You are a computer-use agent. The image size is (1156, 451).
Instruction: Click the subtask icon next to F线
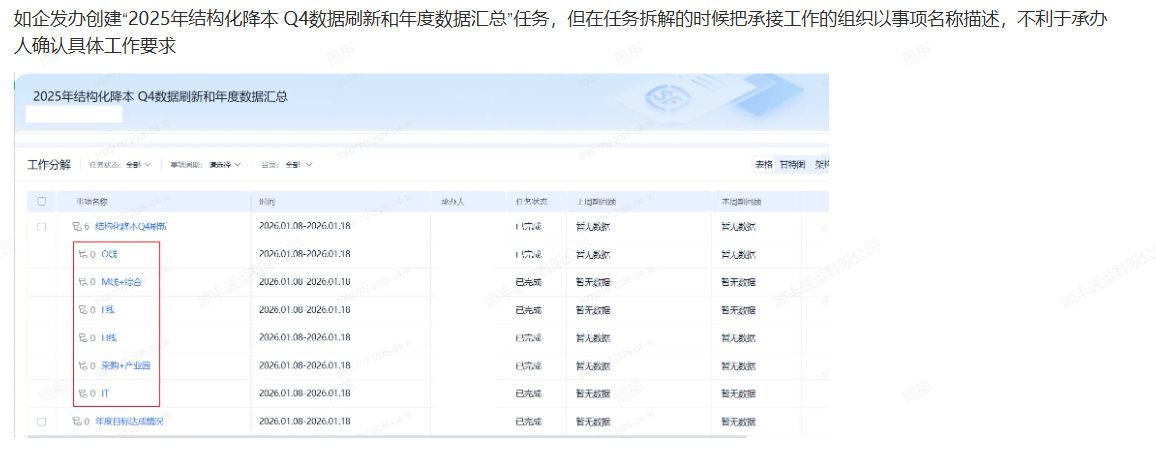tap(83, 310)
